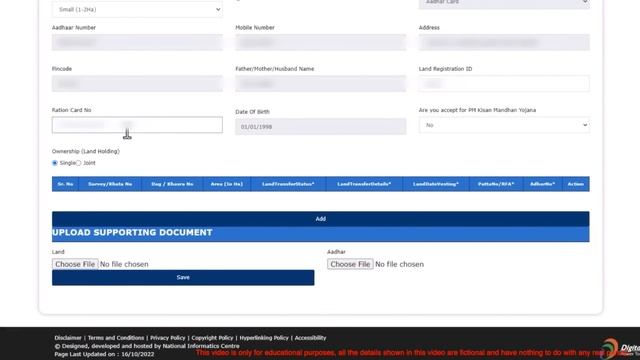Click the PattaNo/RFA column header
Image resolution: width=640 pixels, height=360 pixels.
click(x=496, y=184)
